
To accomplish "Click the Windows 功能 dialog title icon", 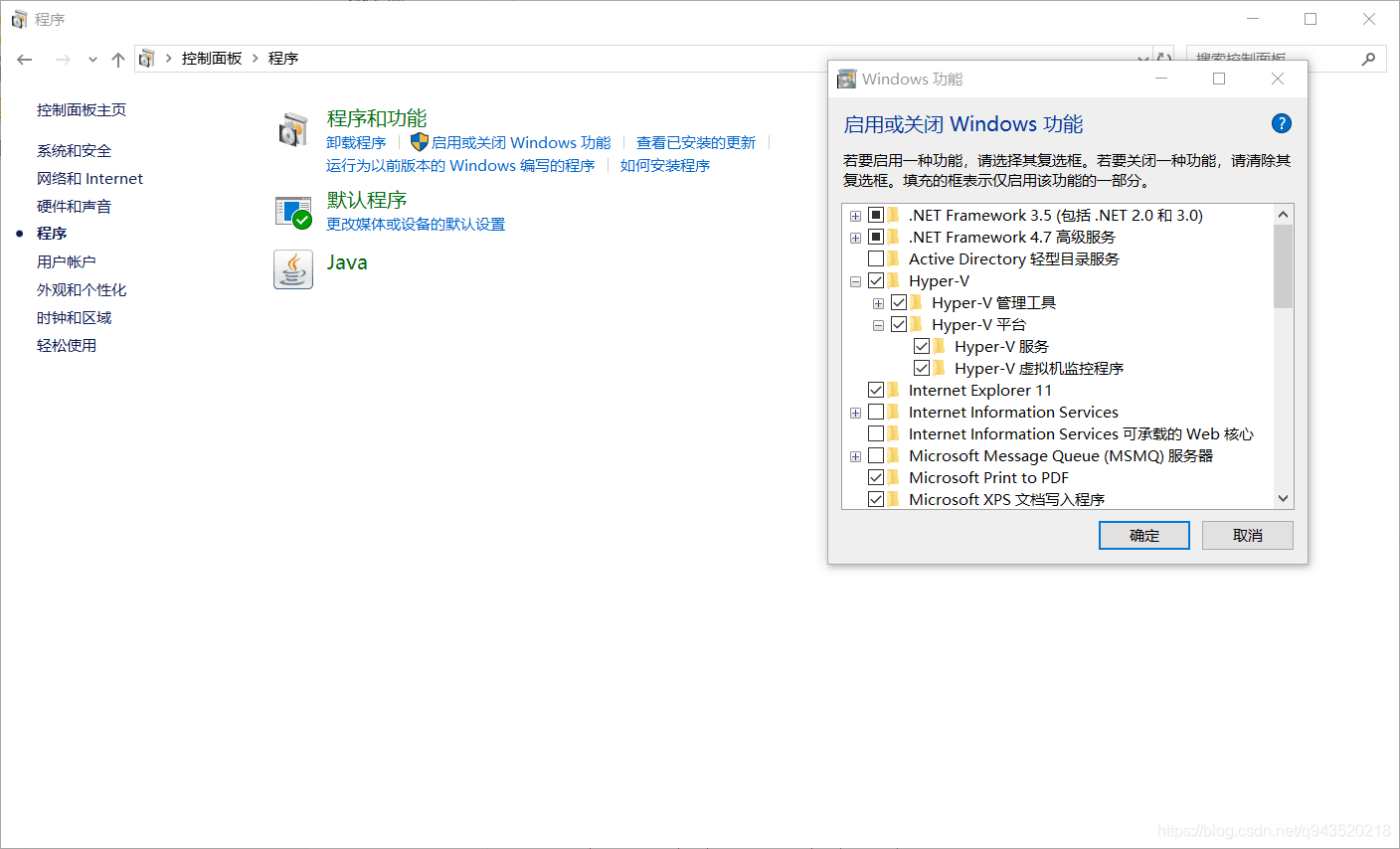I will tap(847, 79).
